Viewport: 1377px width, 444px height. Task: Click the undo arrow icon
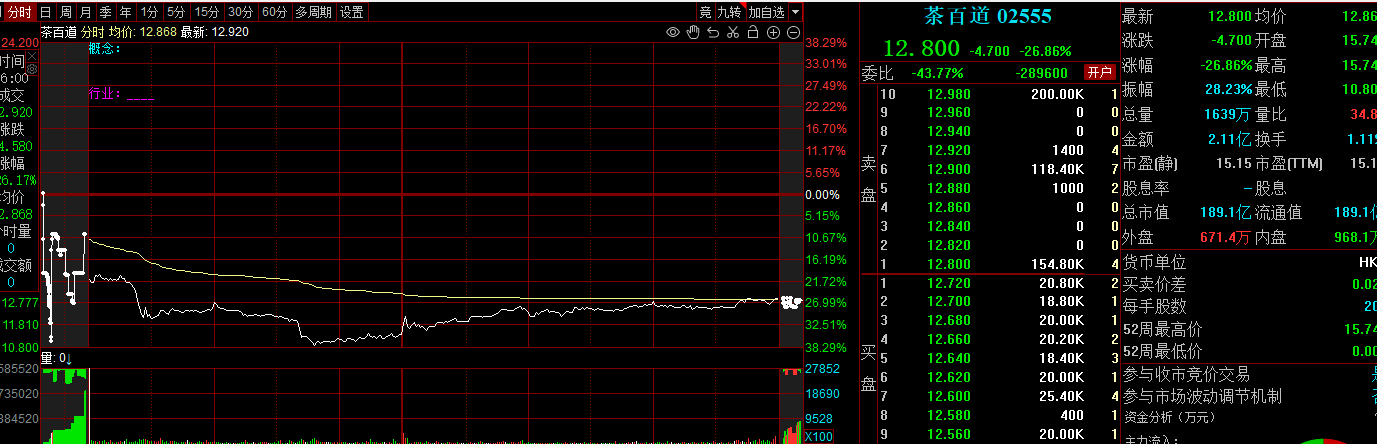713,33
